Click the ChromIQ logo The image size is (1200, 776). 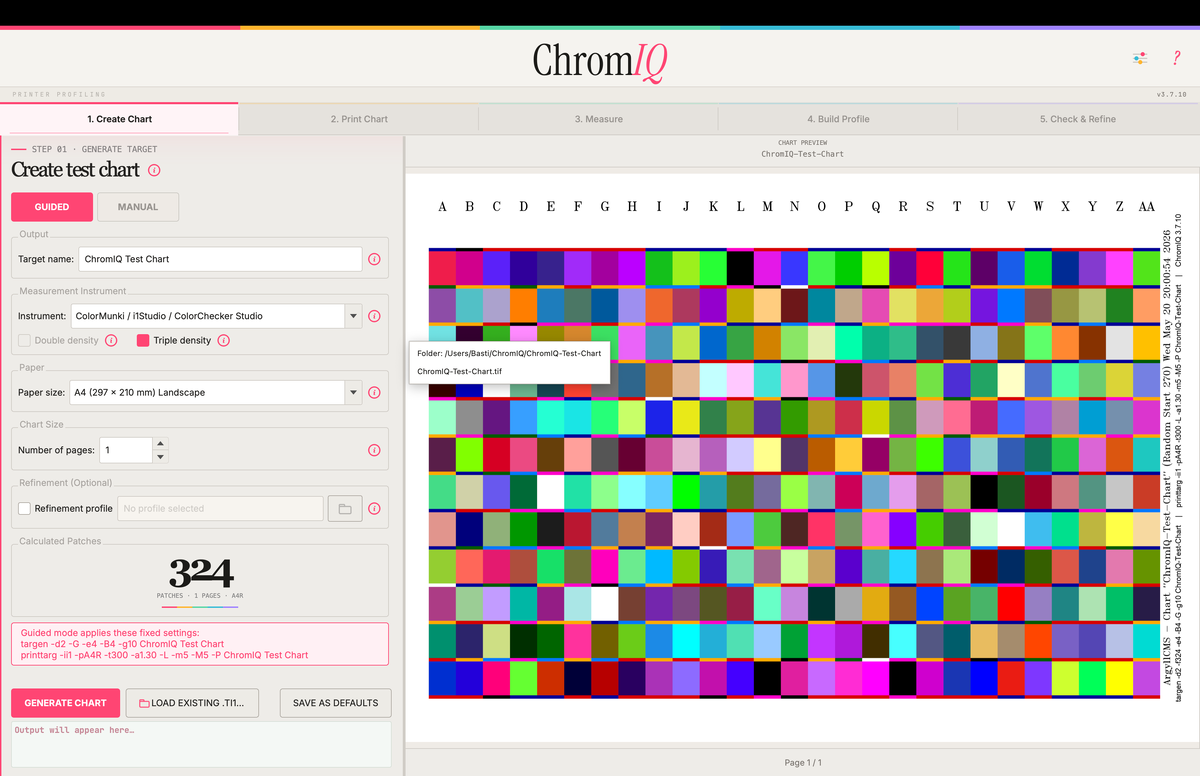[600, 61]
